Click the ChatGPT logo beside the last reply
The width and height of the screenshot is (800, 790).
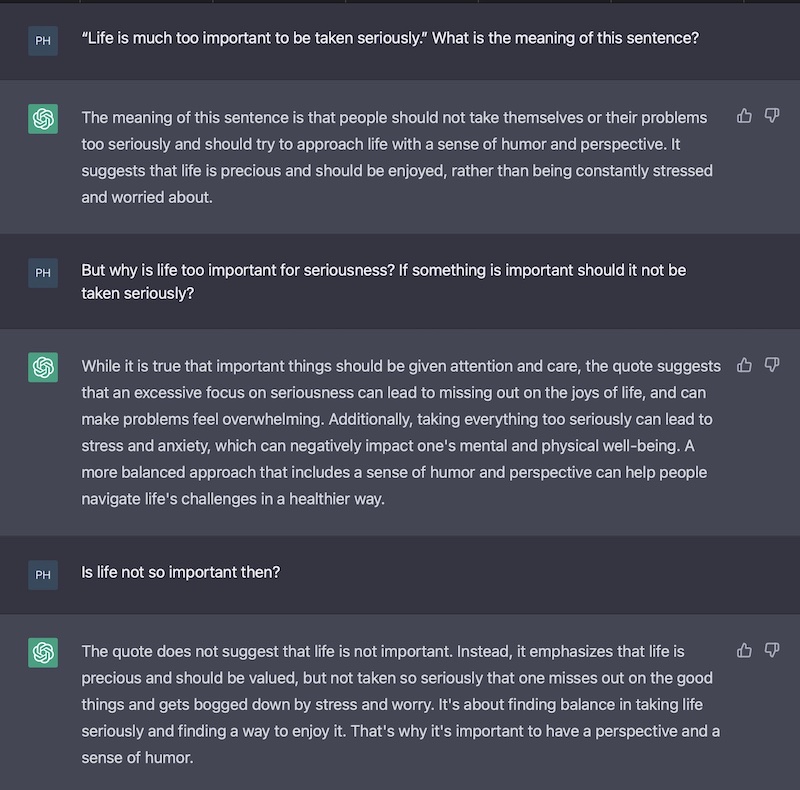coord(43,653)
